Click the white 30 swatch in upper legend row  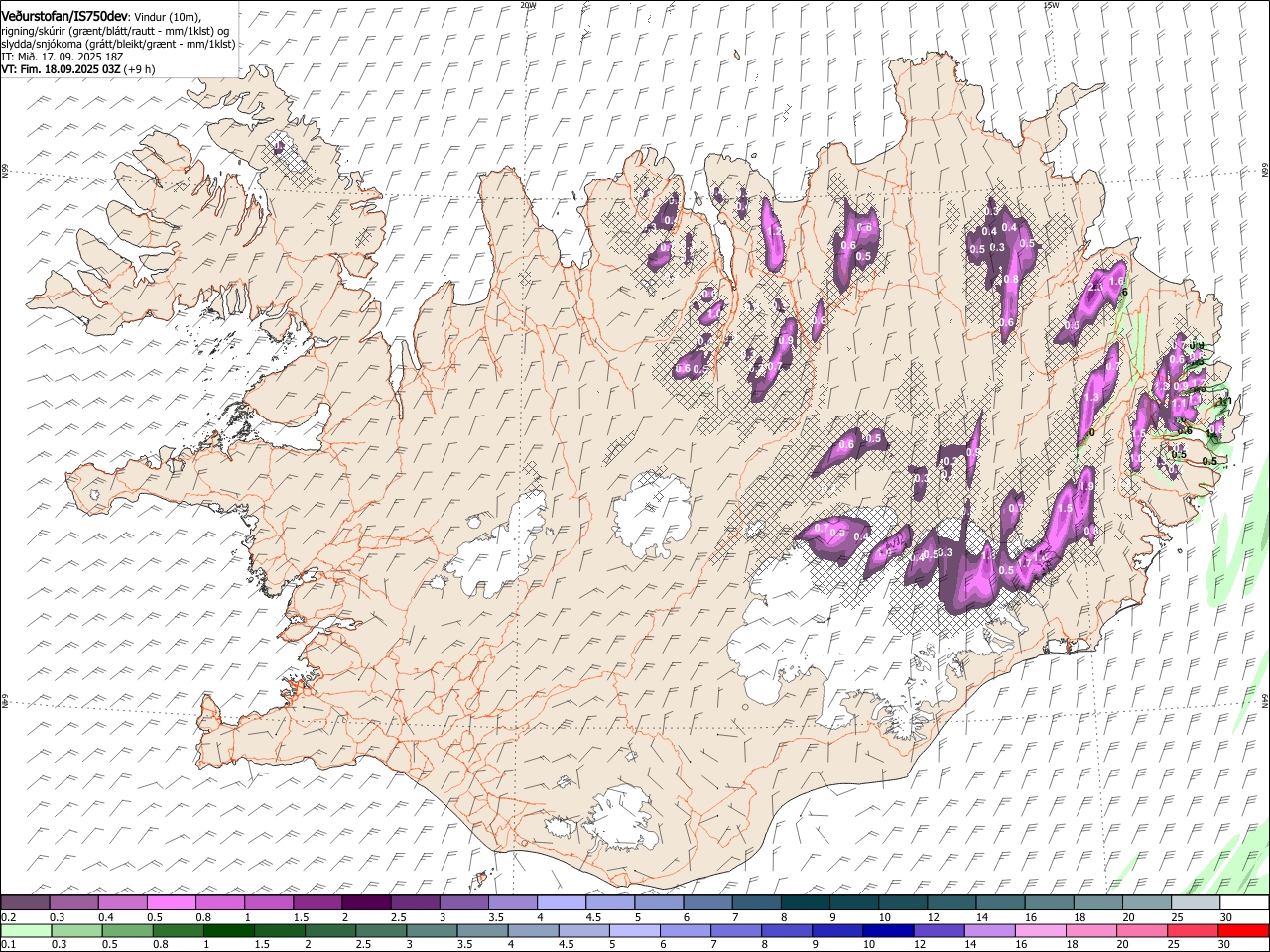coord(1245,902)
